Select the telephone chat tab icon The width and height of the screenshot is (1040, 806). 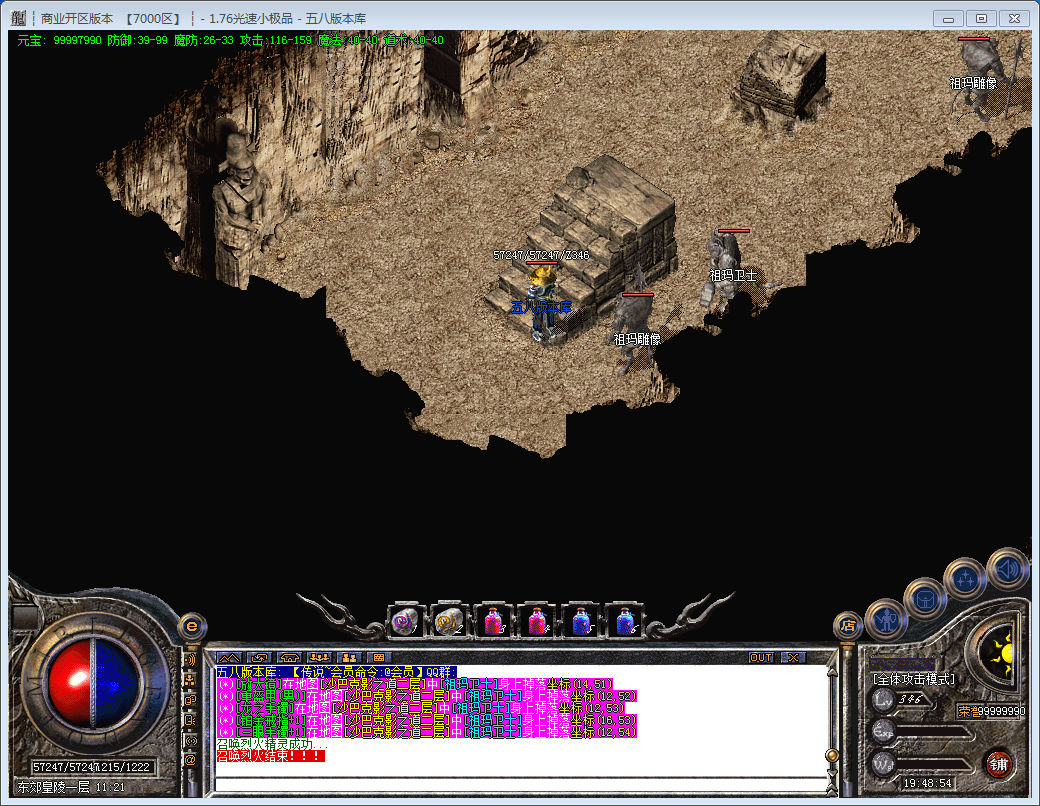pyautogui.click(x=289, y=657)
